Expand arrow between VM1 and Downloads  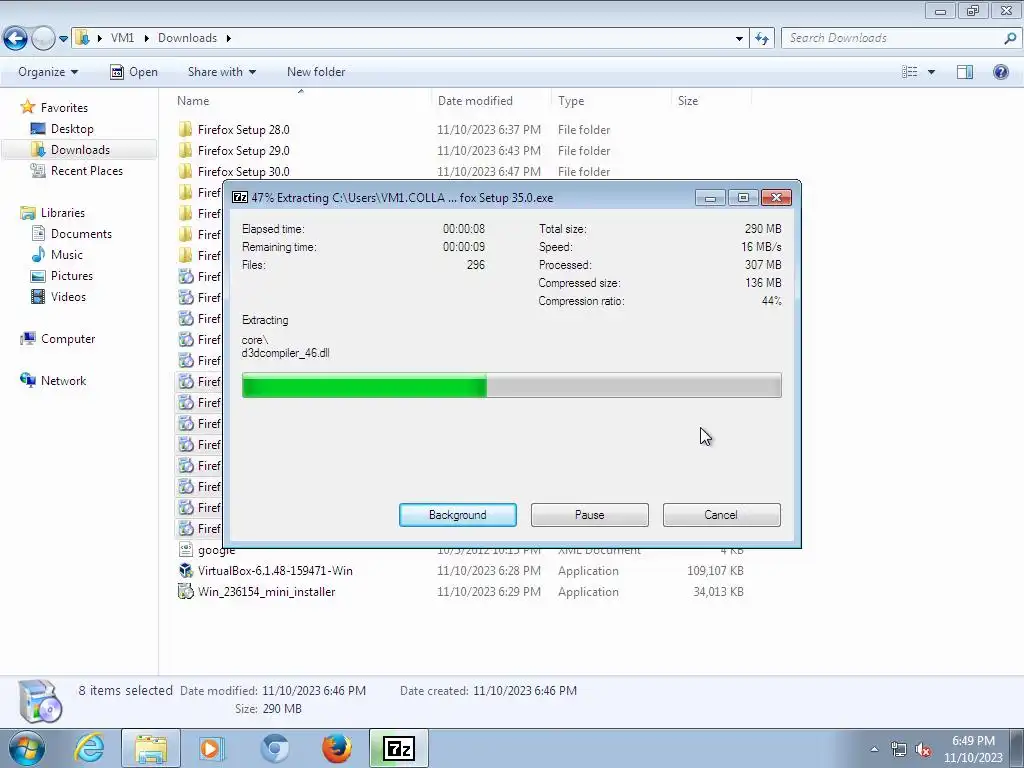146,38
